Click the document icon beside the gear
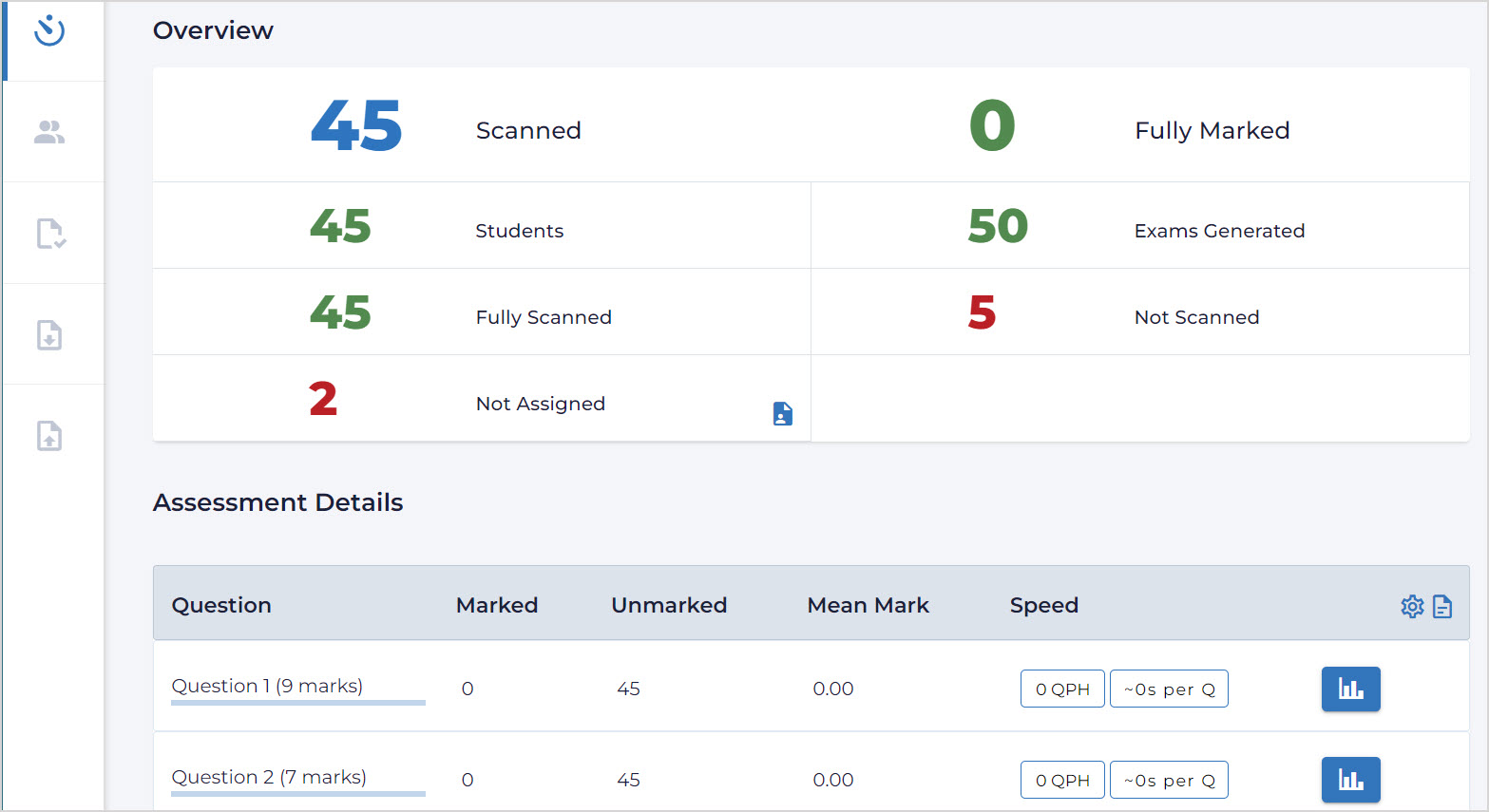Viewport: 1489px width, 812px height. (1442, 607)
